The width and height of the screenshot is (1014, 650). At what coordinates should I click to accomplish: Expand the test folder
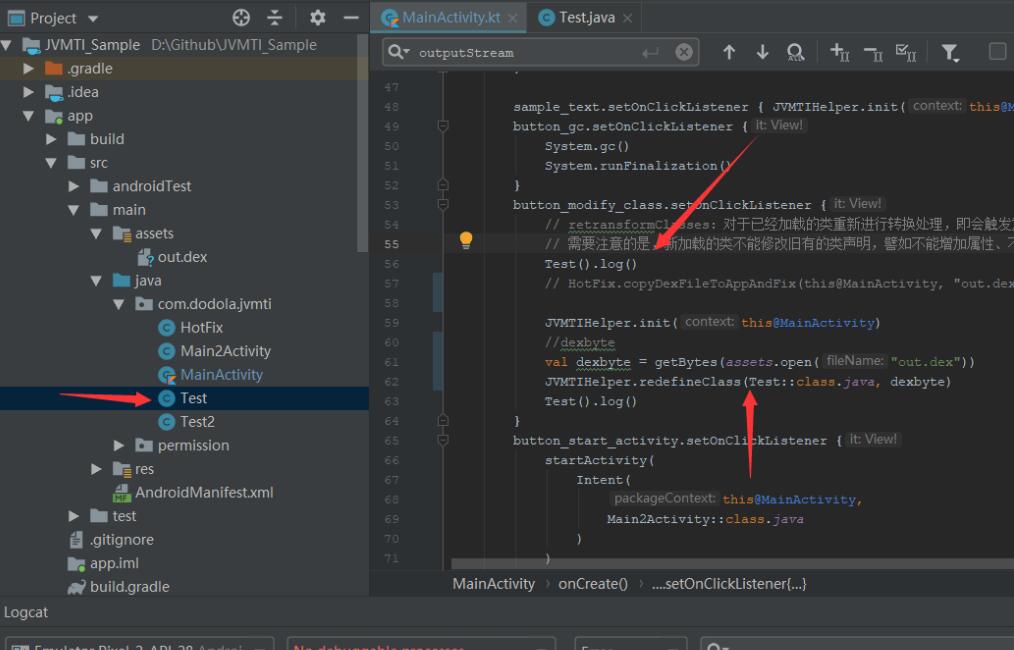coord(74,516)
